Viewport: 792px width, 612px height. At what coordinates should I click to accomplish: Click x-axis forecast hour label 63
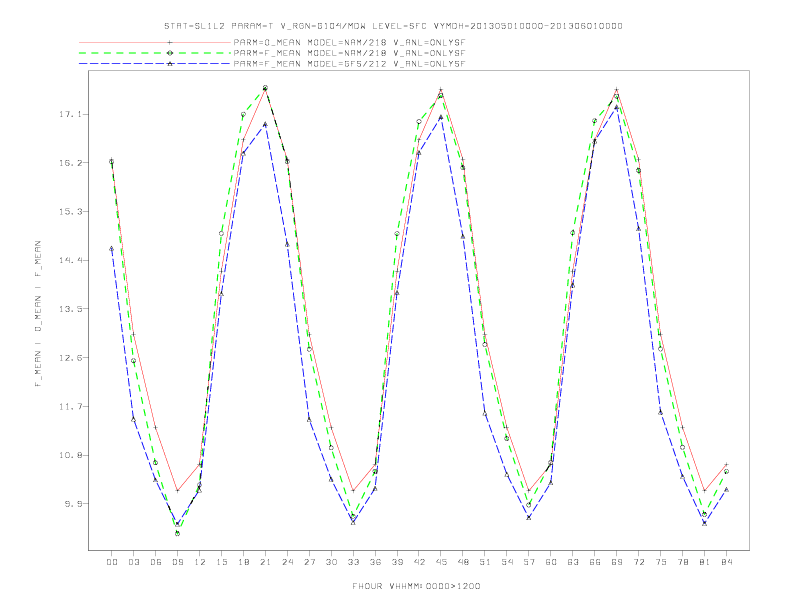573,562
